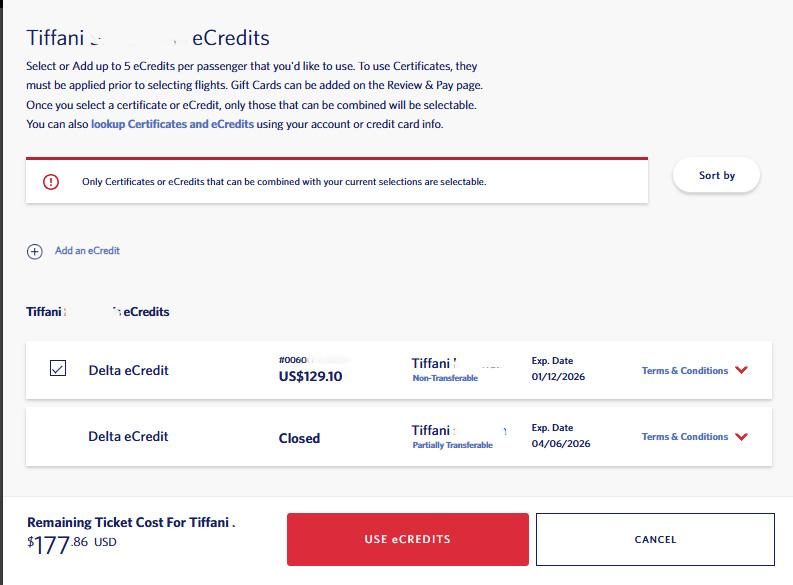Open the lookup Certificates and eCredits link
The height and width of the screenshot is (585, 793).
tap(172, 124)
